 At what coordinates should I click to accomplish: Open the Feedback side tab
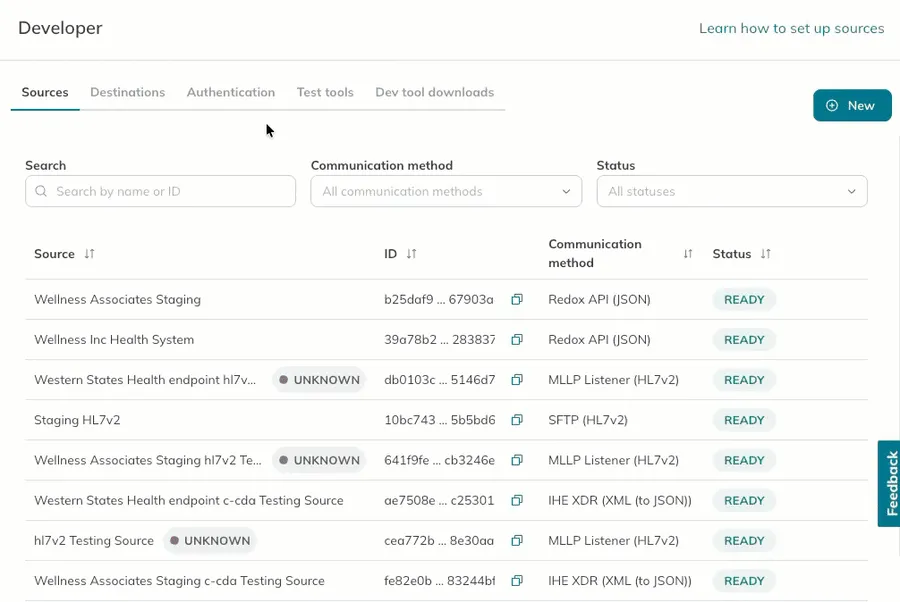click(890, 483)
